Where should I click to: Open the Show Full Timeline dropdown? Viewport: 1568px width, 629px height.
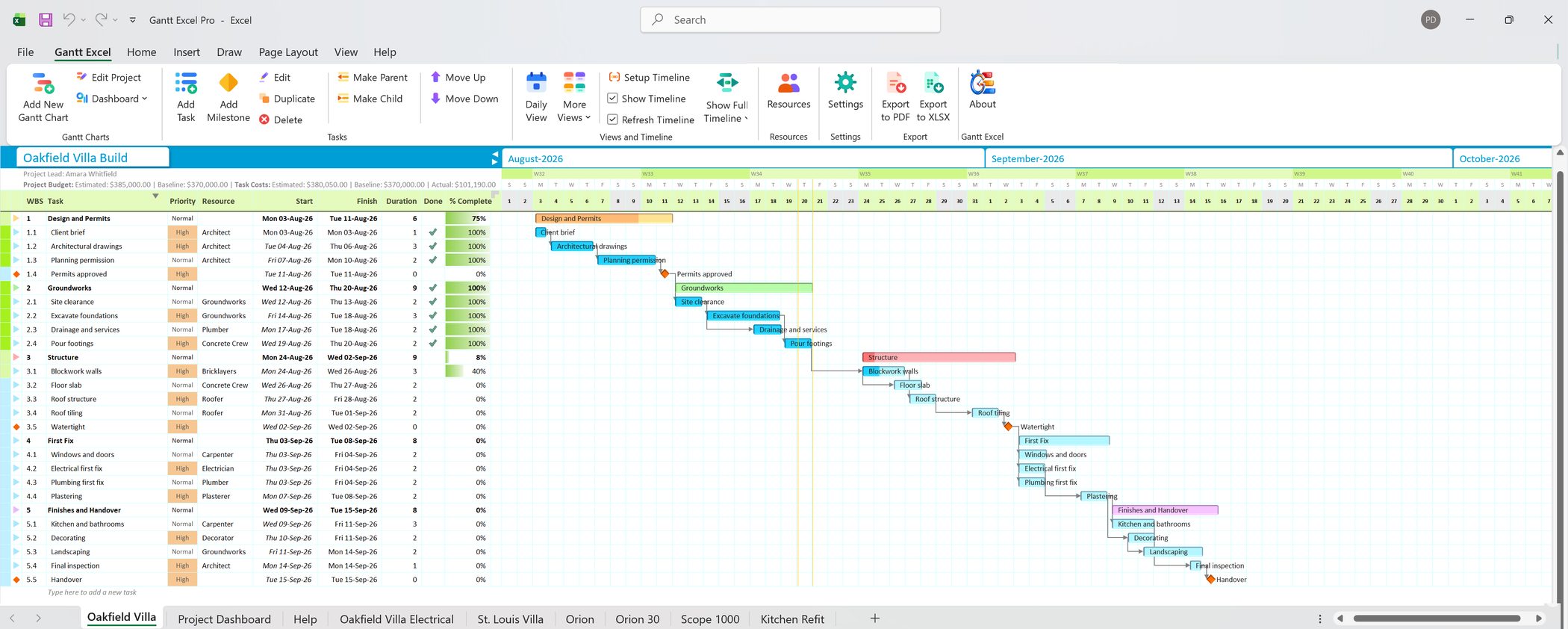pos(727,96)
